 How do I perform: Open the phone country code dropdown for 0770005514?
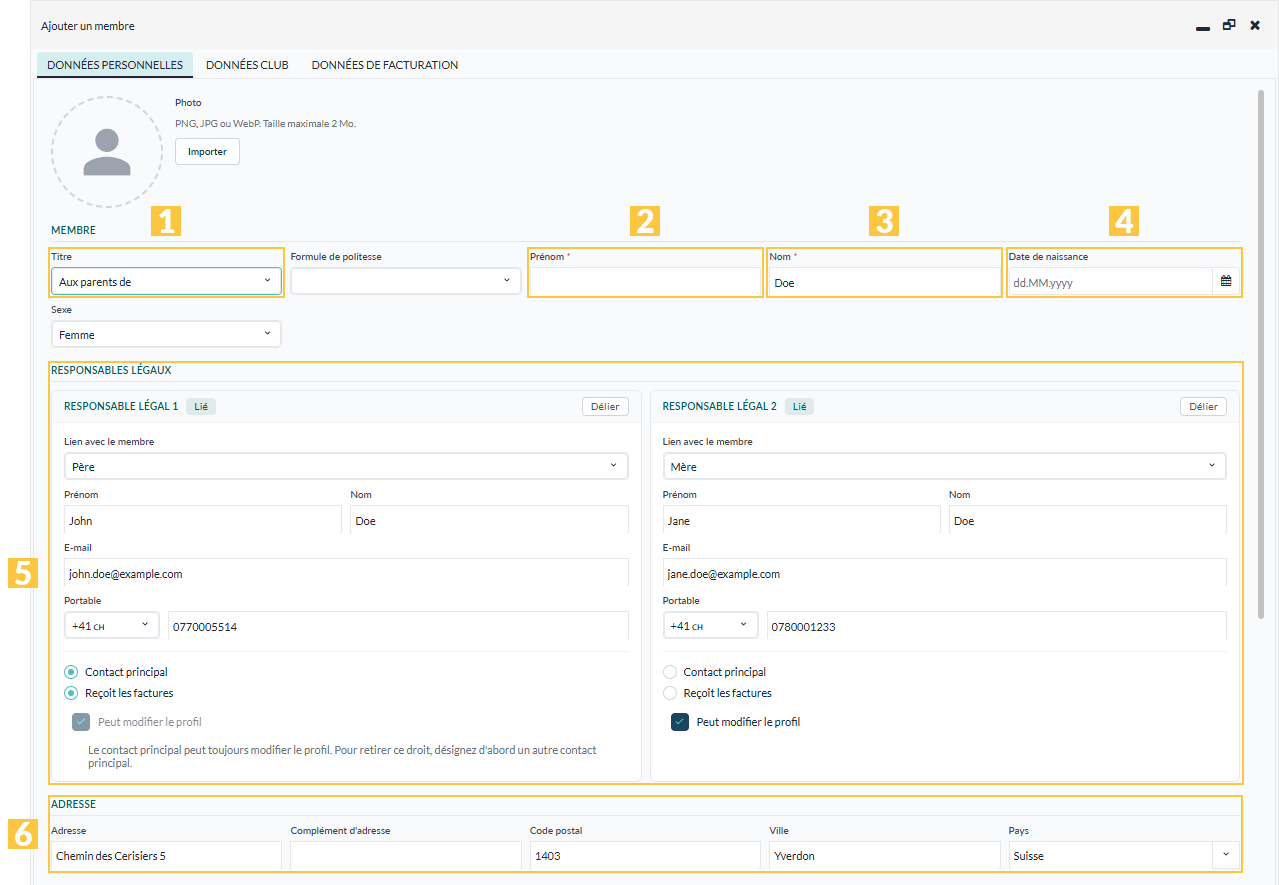pyautogui.click(x=111, y=626)
